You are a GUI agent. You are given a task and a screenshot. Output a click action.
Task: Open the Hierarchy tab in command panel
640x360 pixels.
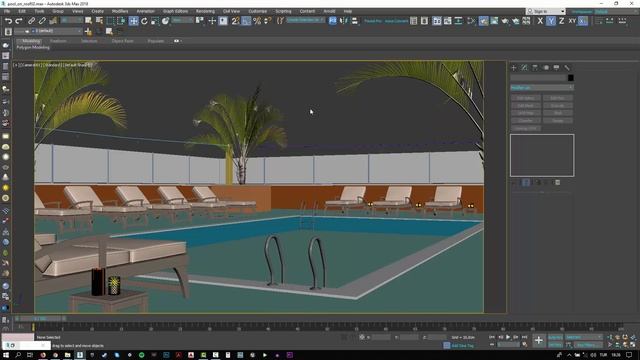click(x=535, y=68)
